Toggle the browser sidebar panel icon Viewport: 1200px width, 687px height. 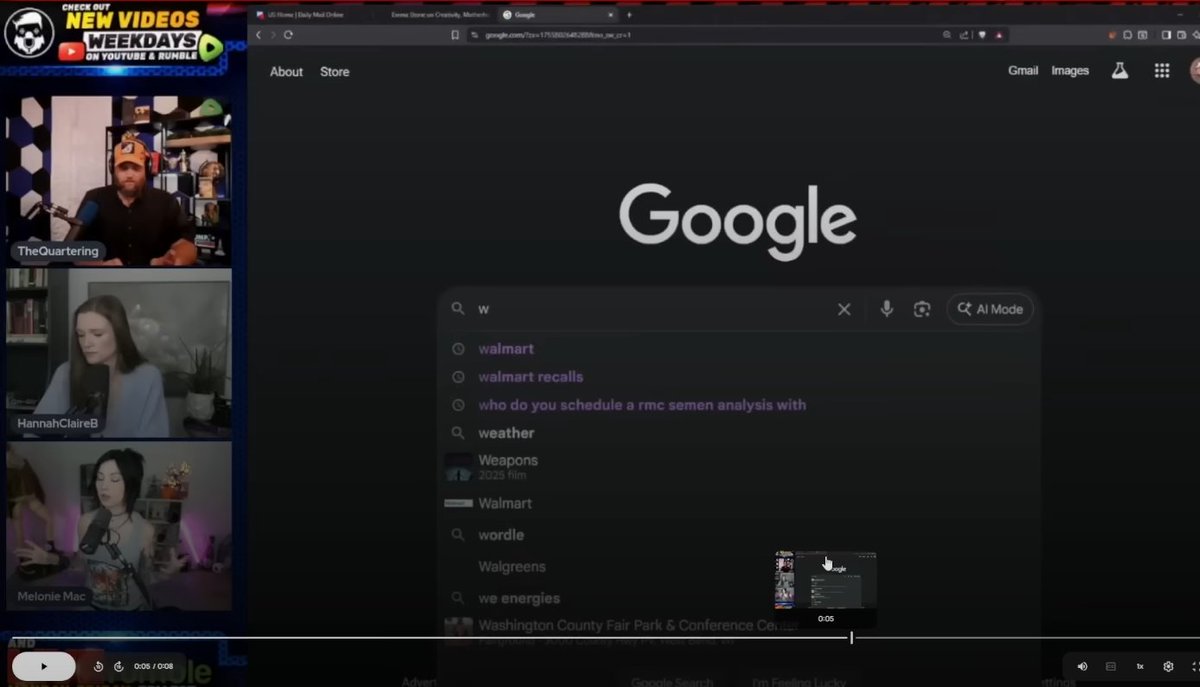point(1166,34)
